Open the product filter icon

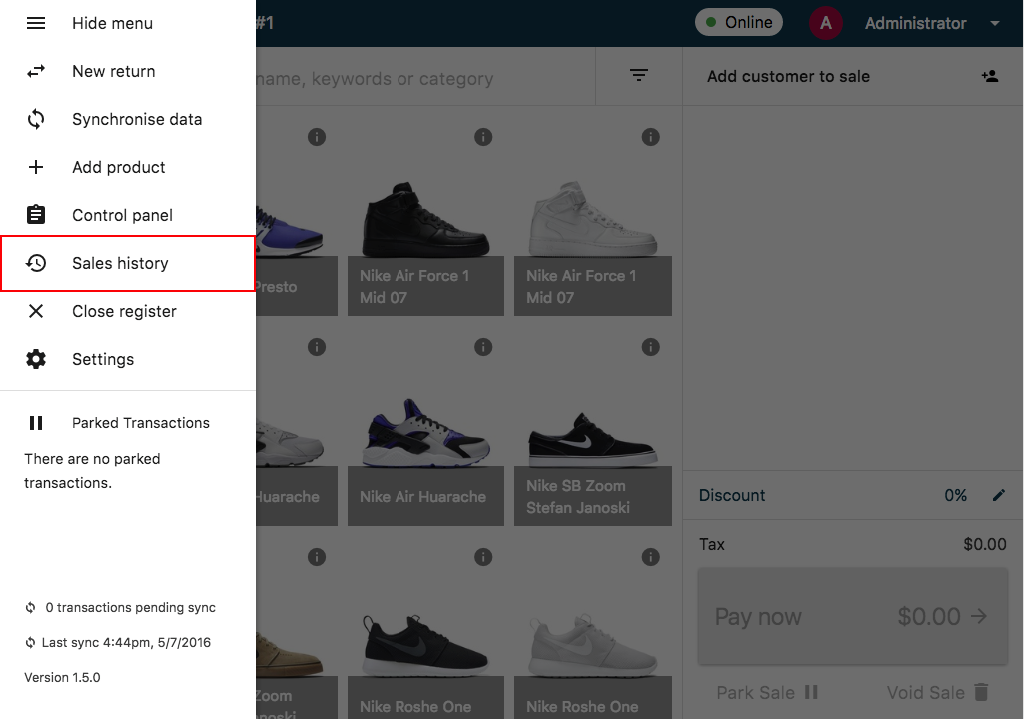pyautogui.click(x=639, y=76)
